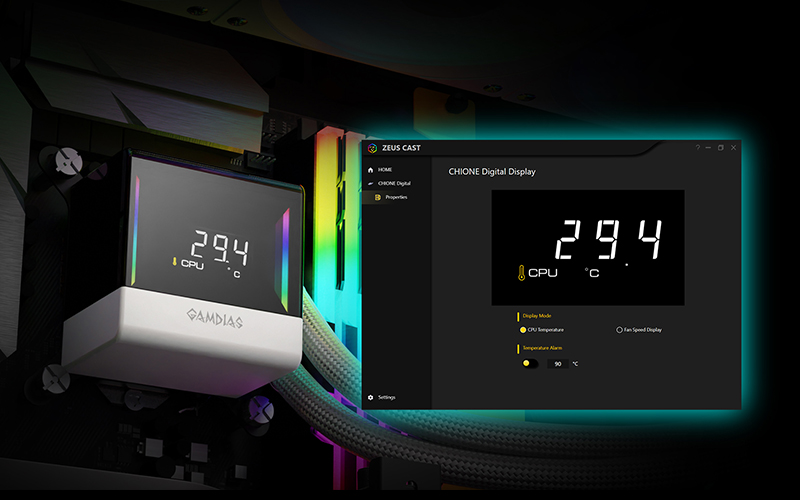Click the alarm temperature field showing 90
Screen dimensions: 800x500
[558, 364]
